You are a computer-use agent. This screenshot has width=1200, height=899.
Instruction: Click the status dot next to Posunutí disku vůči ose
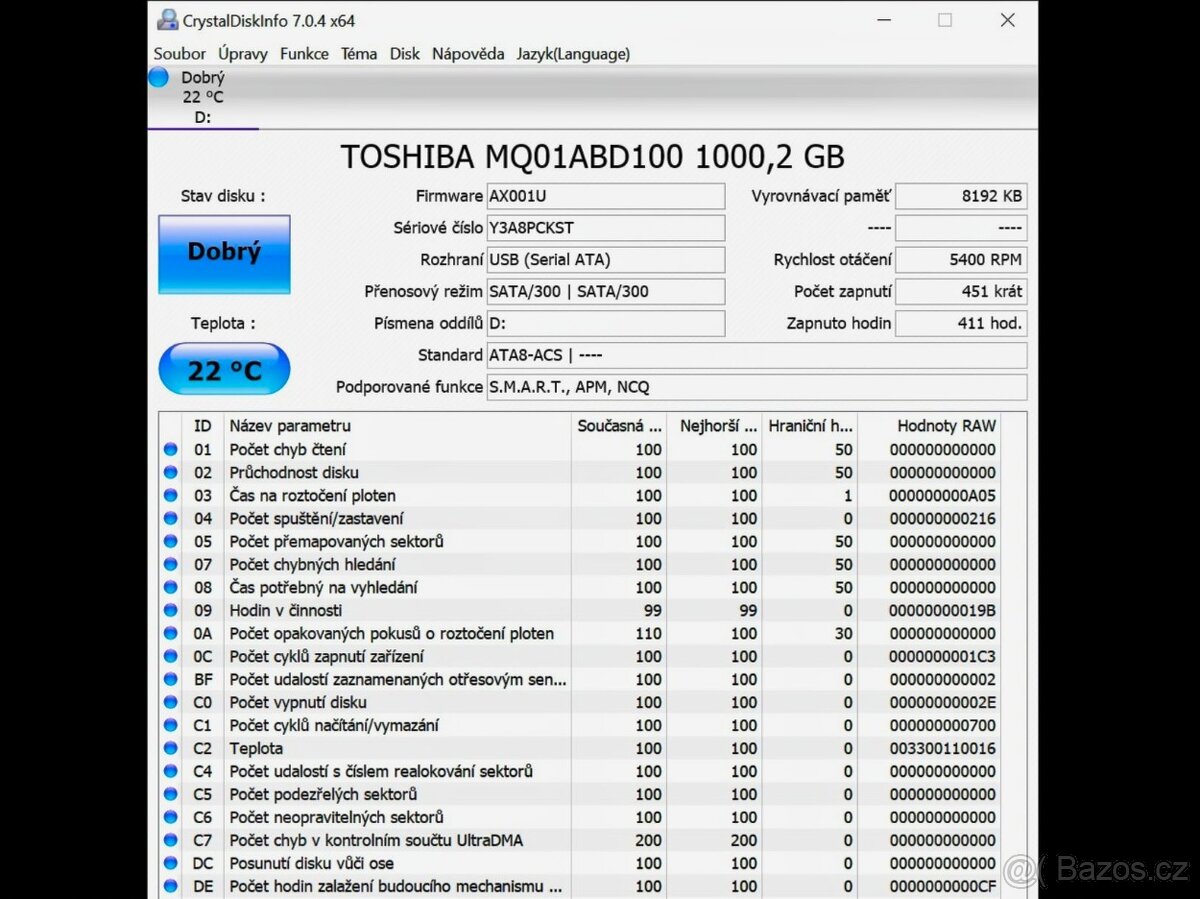click(170, 863)
